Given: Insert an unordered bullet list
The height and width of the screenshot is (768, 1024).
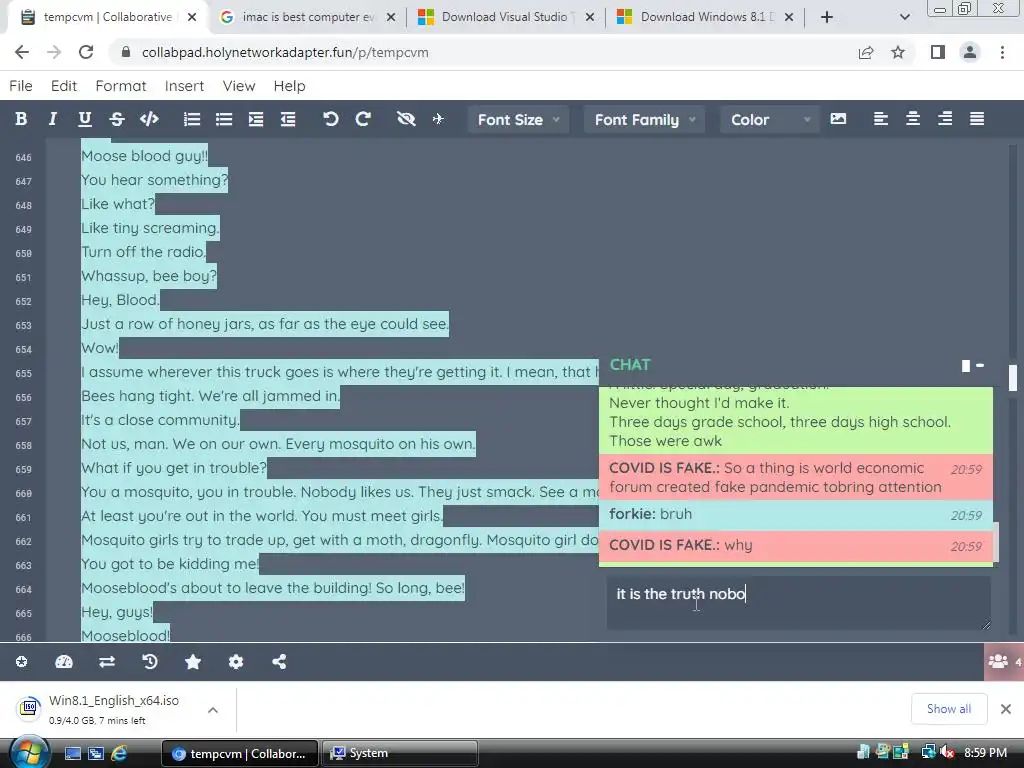Looking at the screenshot, I should pos(224,119).
